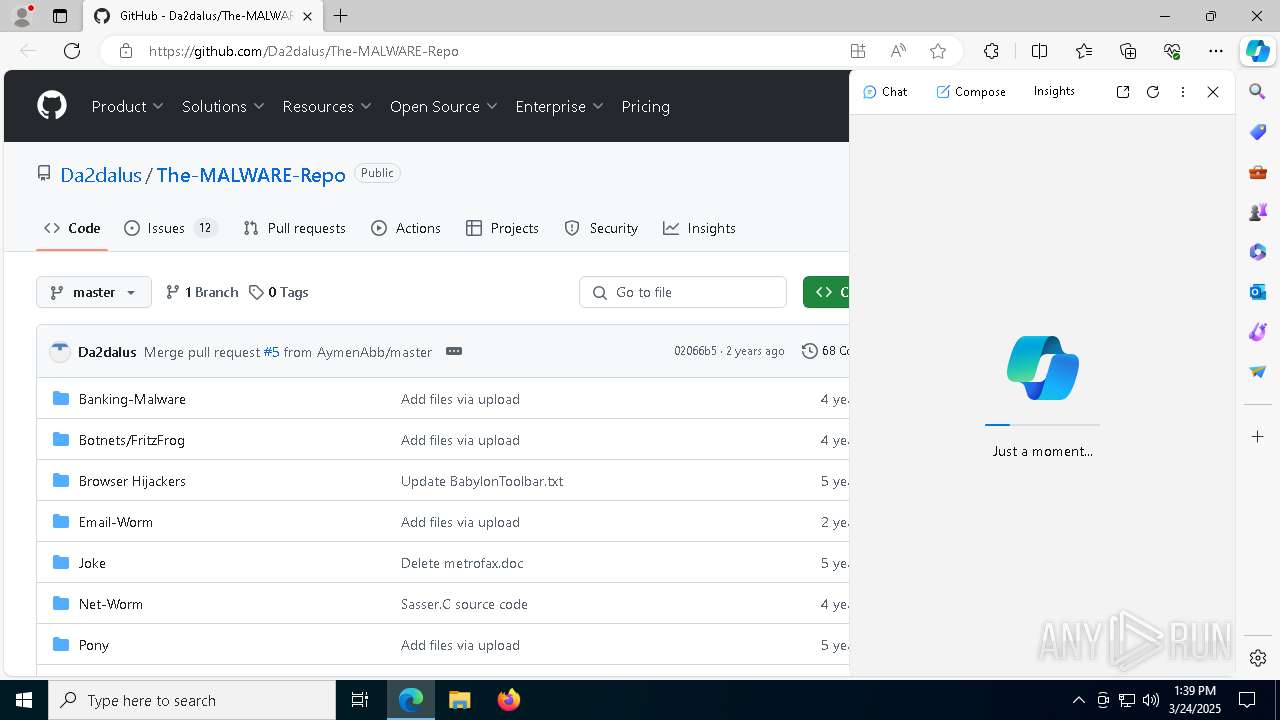Toggle Split screen icon
The image size is (1280, 720).
tap(1039, 51)
